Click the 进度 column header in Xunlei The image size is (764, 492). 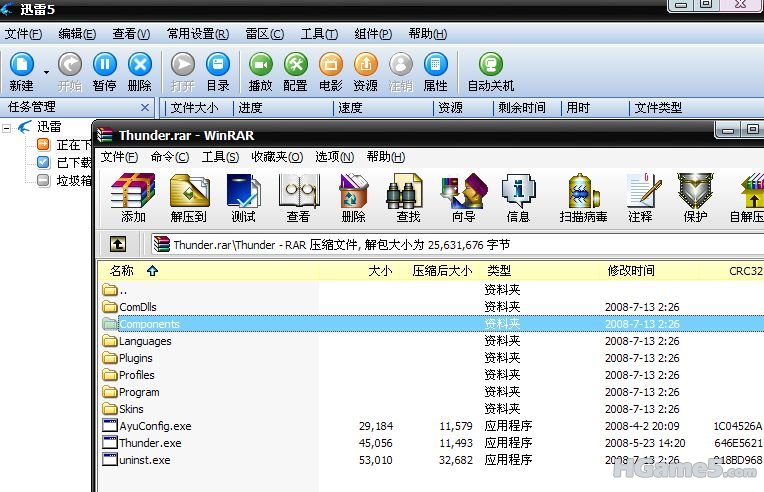(250, 108)
